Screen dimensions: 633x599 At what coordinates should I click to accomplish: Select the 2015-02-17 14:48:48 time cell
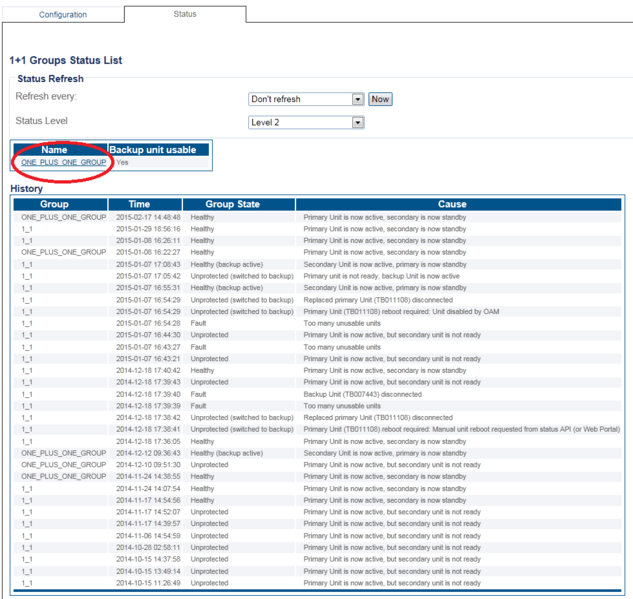click(x=148, y=217)
